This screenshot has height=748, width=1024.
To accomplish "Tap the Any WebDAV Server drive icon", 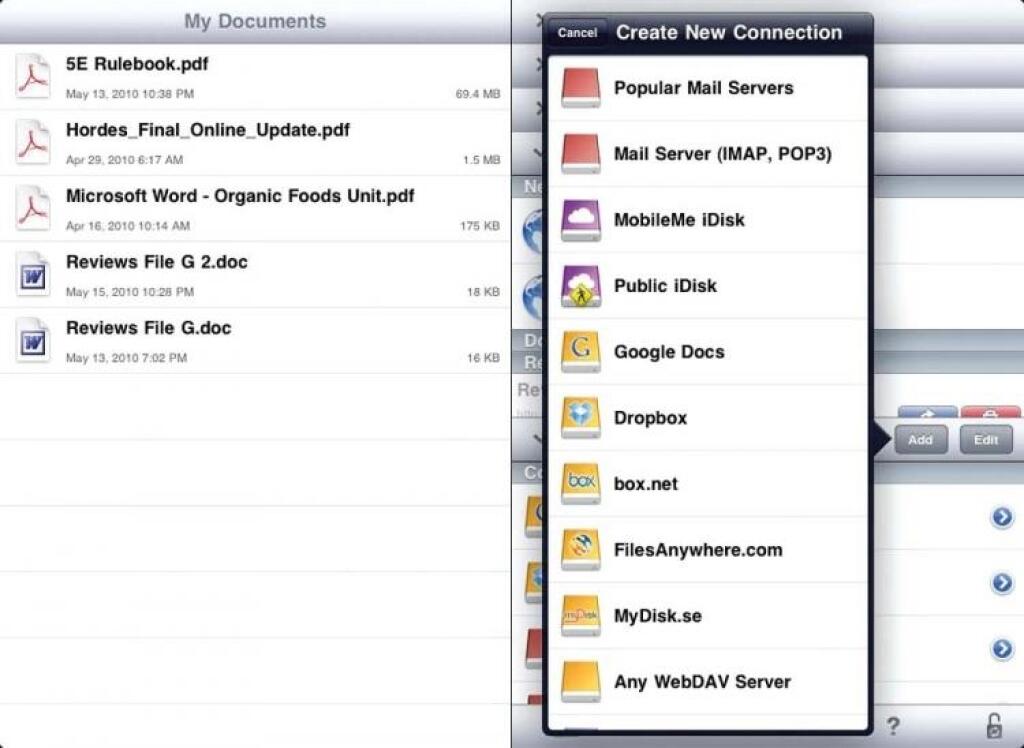I will coord(581,682).
